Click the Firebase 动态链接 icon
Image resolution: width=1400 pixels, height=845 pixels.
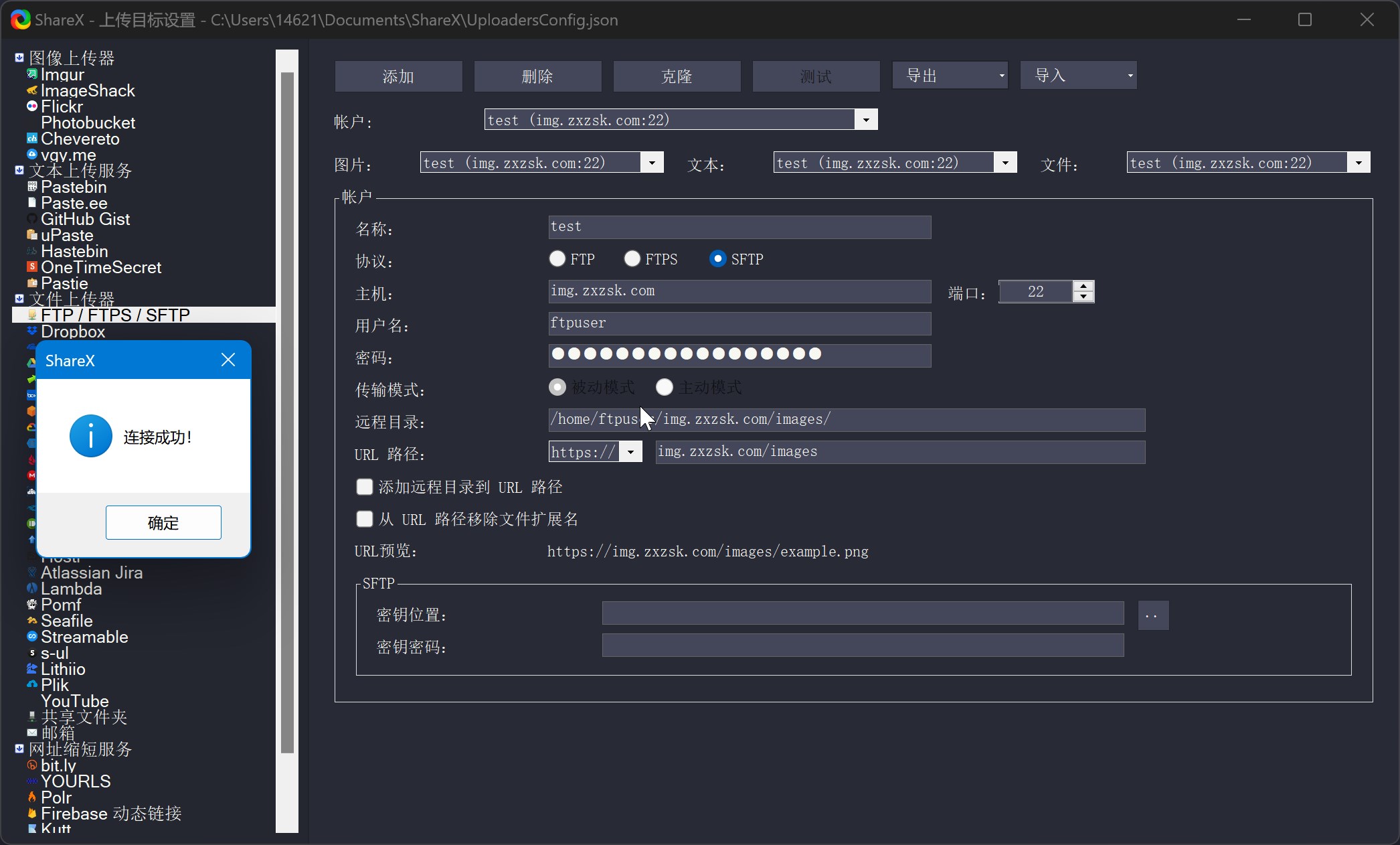[x=31, y=813]
